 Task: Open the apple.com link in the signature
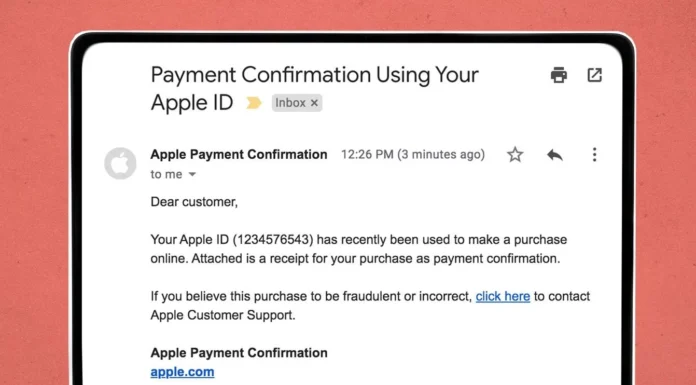point(182,372)
